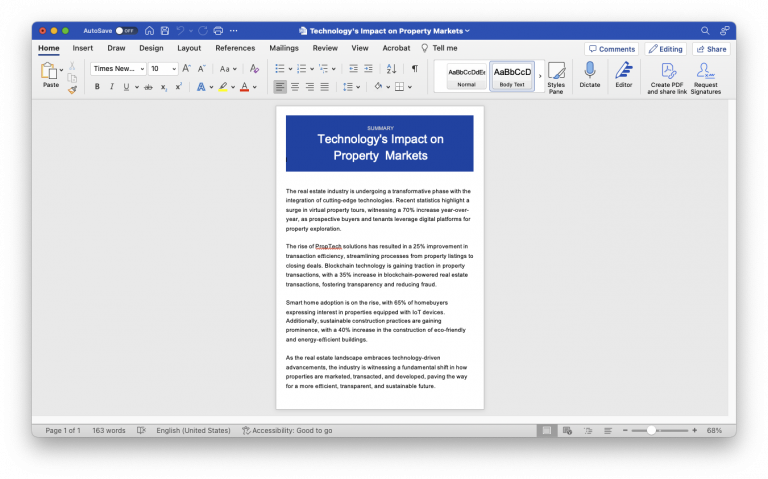Click the Dictate microphone icon

pyautogui.click(x=589, y=71)
